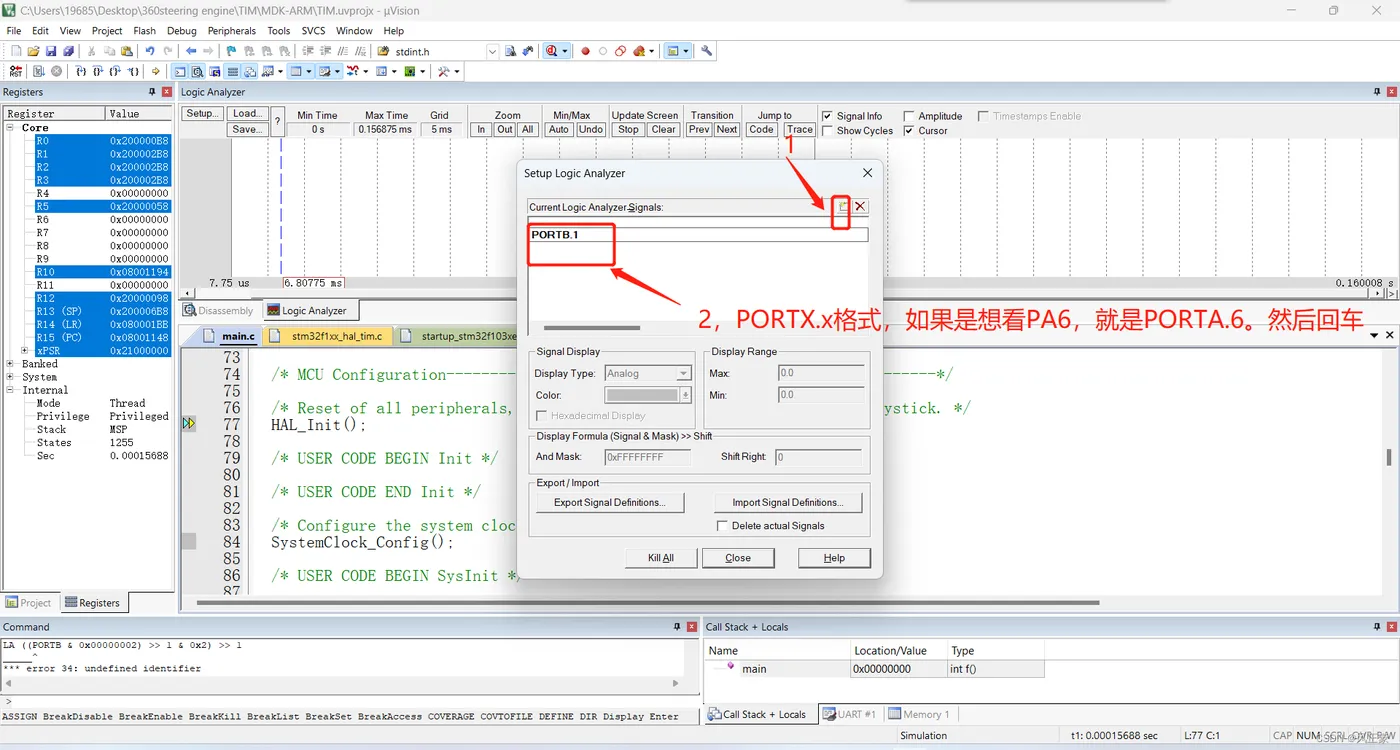
Task: Click Import Signal Definitions button
Action: click(787, 502)
